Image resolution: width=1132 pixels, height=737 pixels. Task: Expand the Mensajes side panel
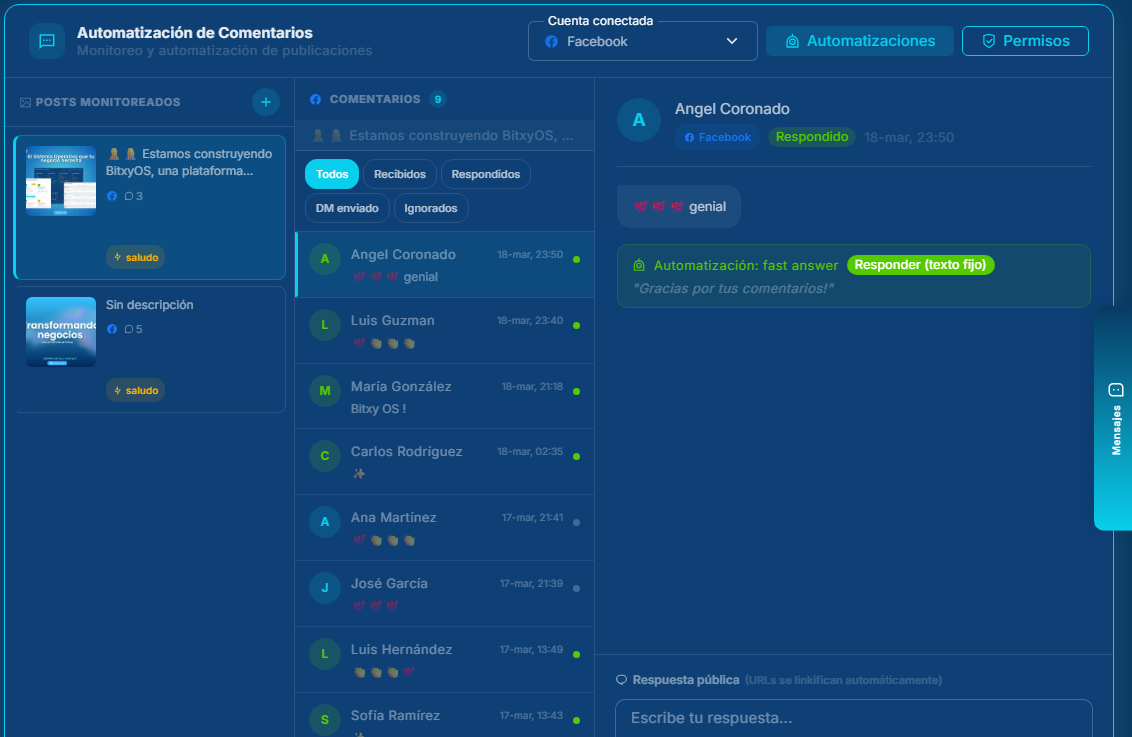coord(1114,417)
